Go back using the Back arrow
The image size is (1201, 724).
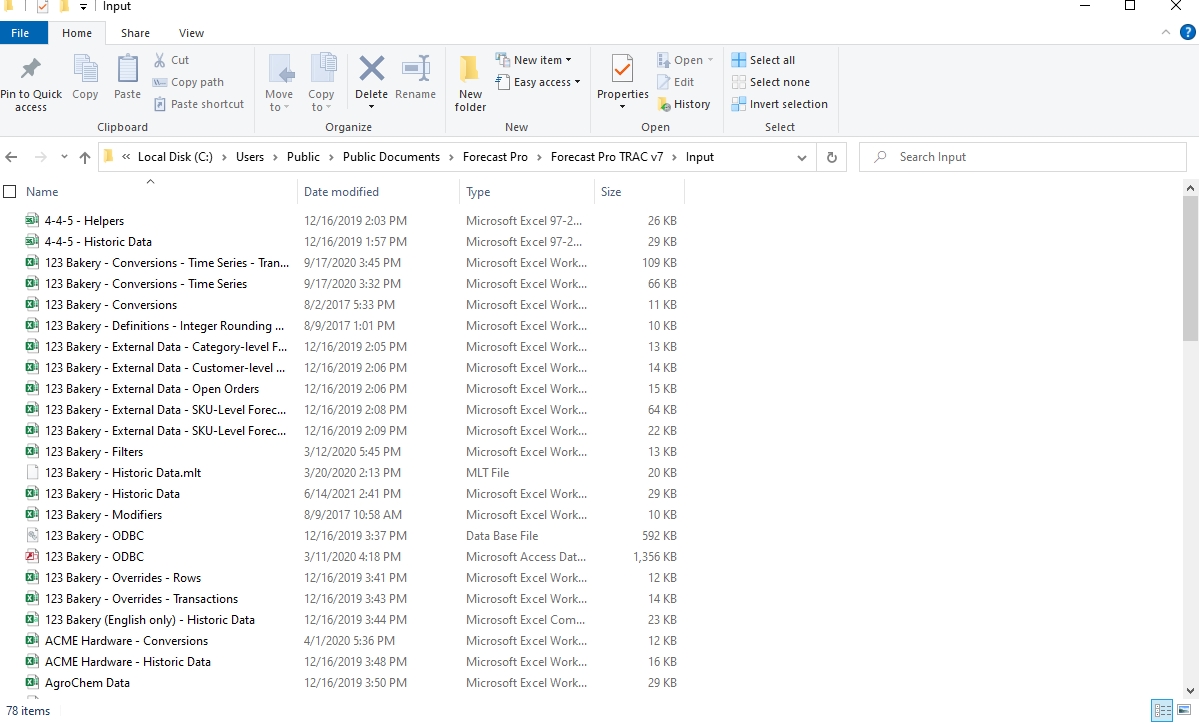[x=12, y=157]
